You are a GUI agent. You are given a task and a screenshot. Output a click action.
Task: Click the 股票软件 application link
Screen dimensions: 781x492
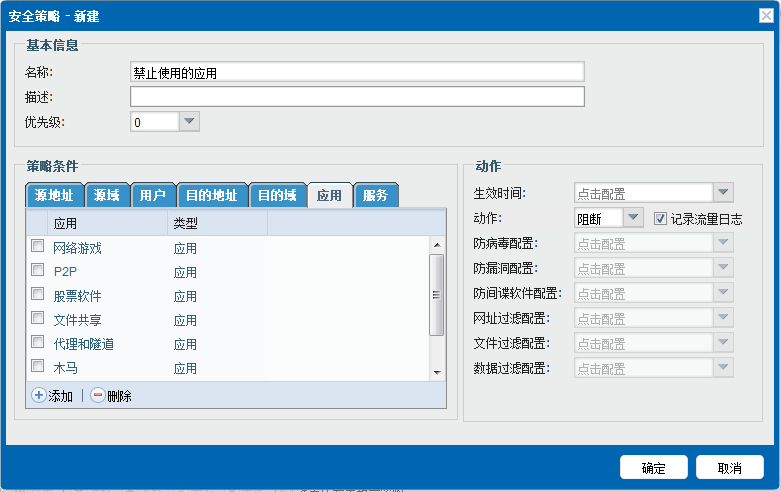pyautogui.click(x=77, y=296)
